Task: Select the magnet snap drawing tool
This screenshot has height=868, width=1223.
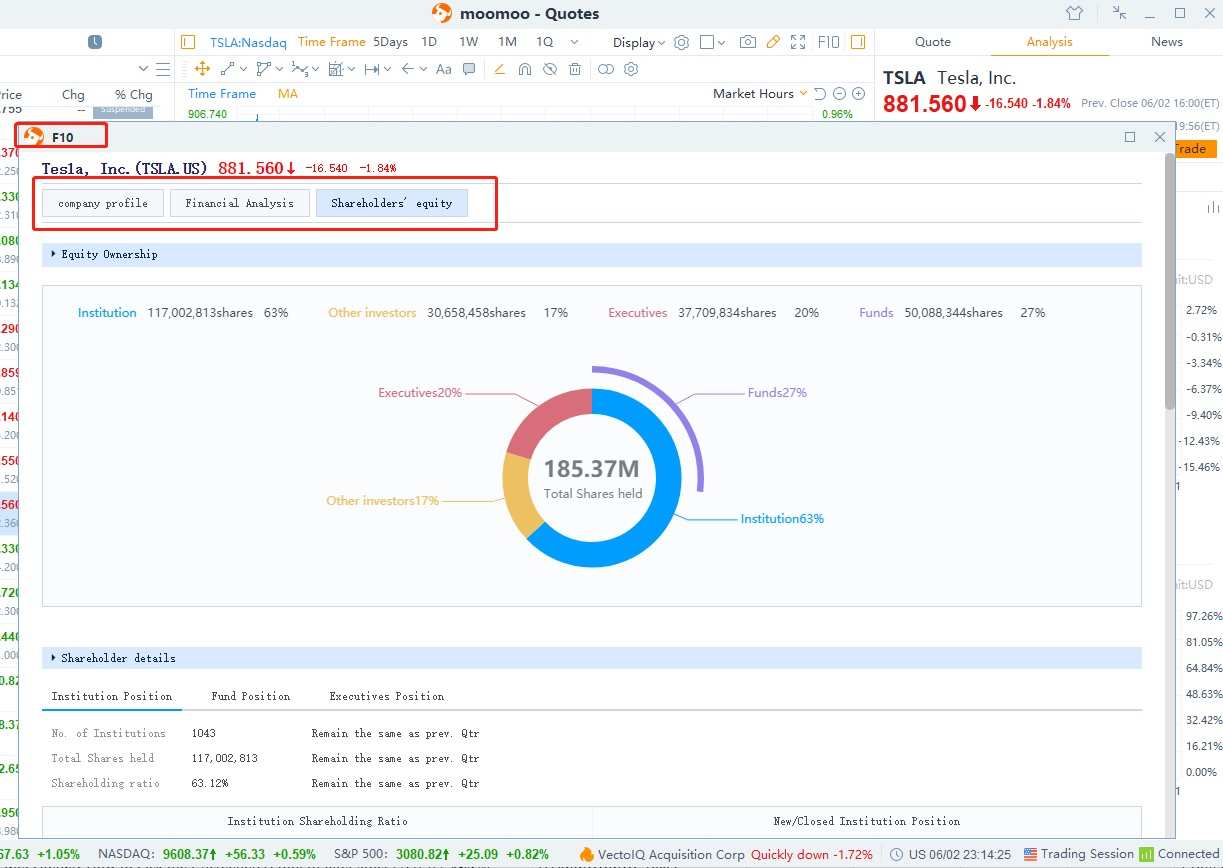Action: pyautogui.click(x=525, y=69)
